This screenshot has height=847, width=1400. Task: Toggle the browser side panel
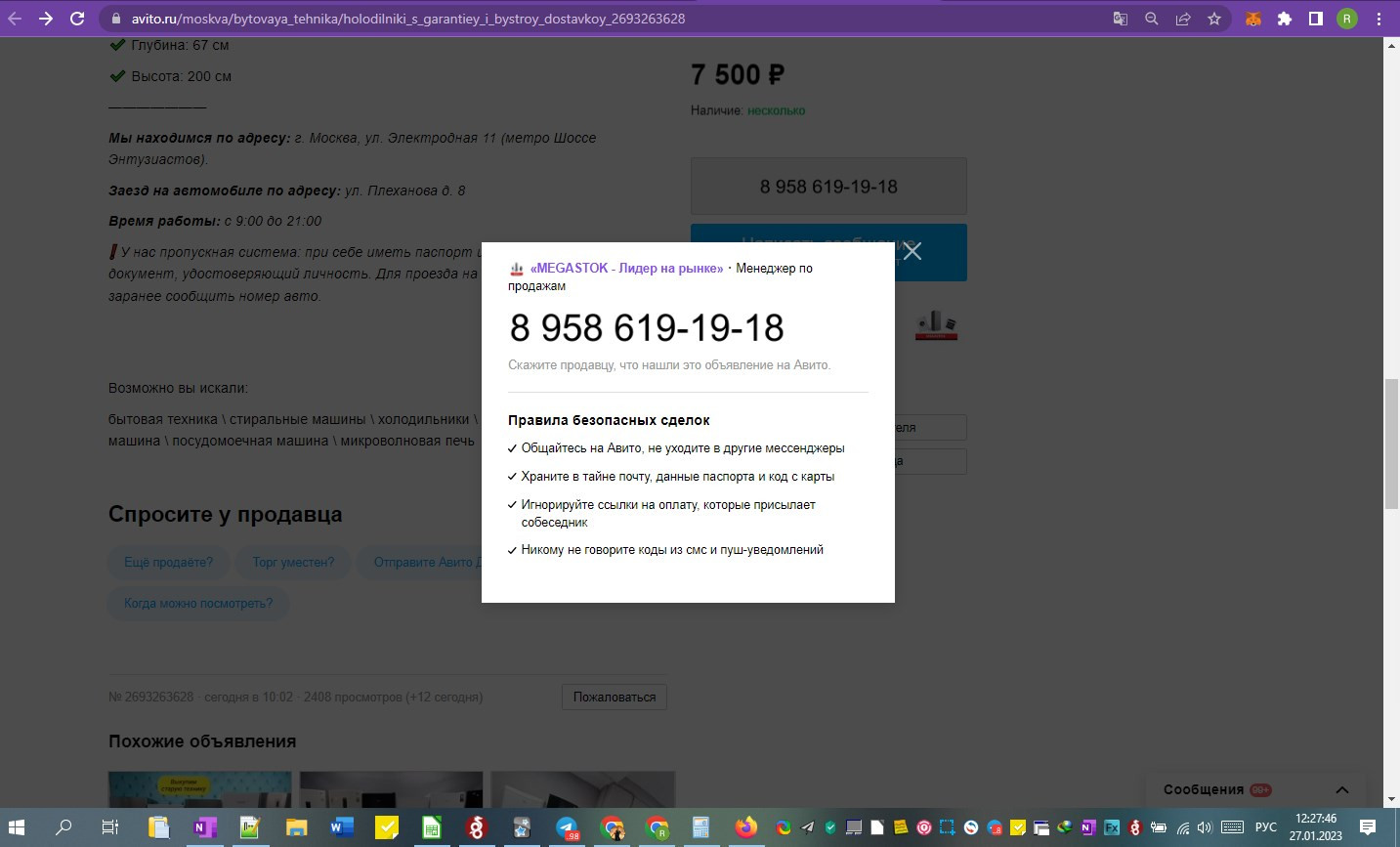click(x=1316, y=19)
